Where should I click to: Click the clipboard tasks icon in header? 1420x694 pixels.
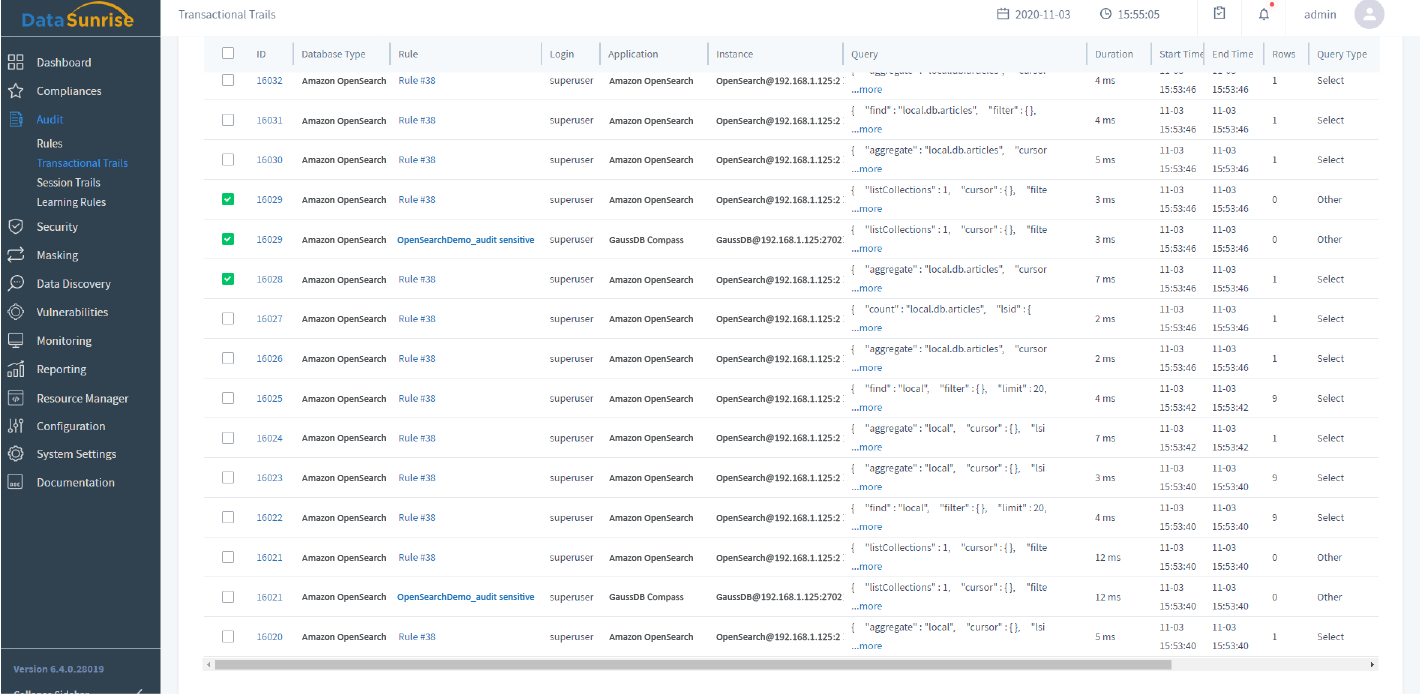[x=1219, y=14]
